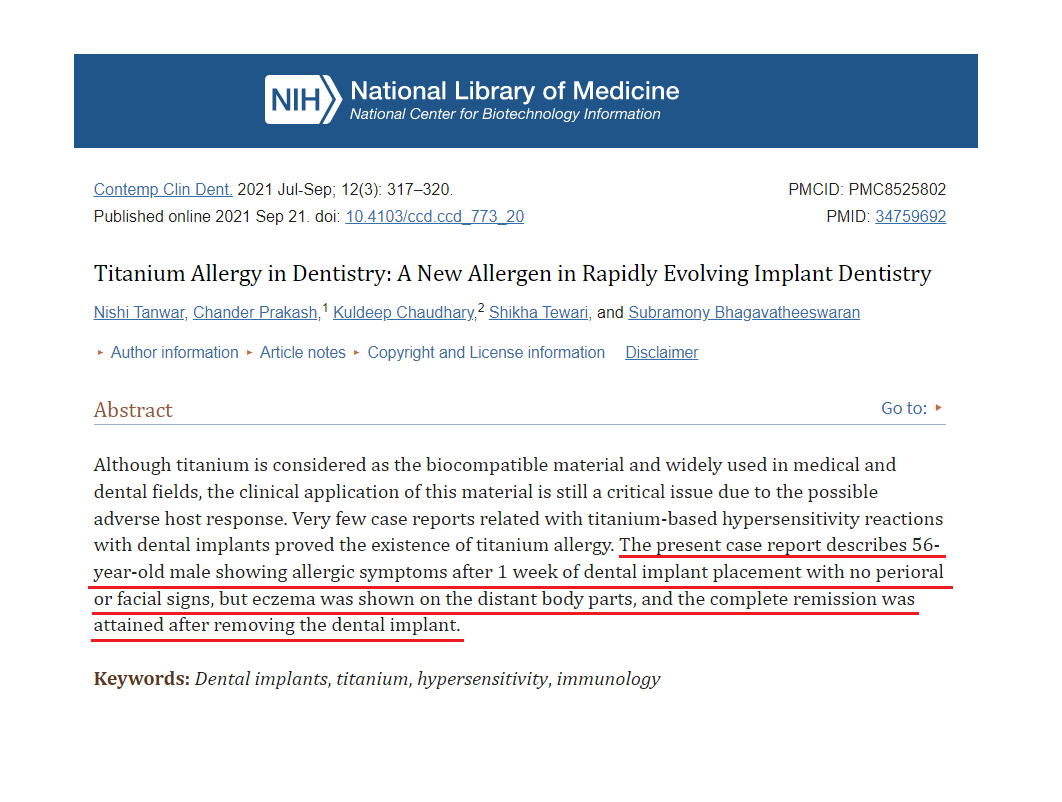Open author Shikha Tewari's link

(x=539, y=312)
